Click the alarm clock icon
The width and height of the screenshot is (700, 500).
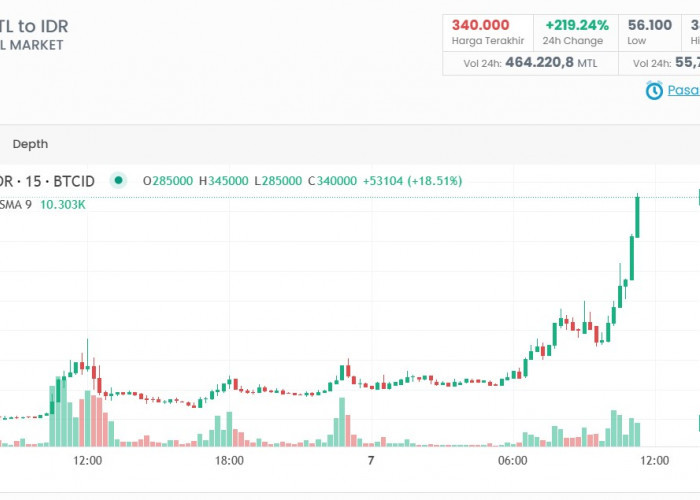pos(654,90)
